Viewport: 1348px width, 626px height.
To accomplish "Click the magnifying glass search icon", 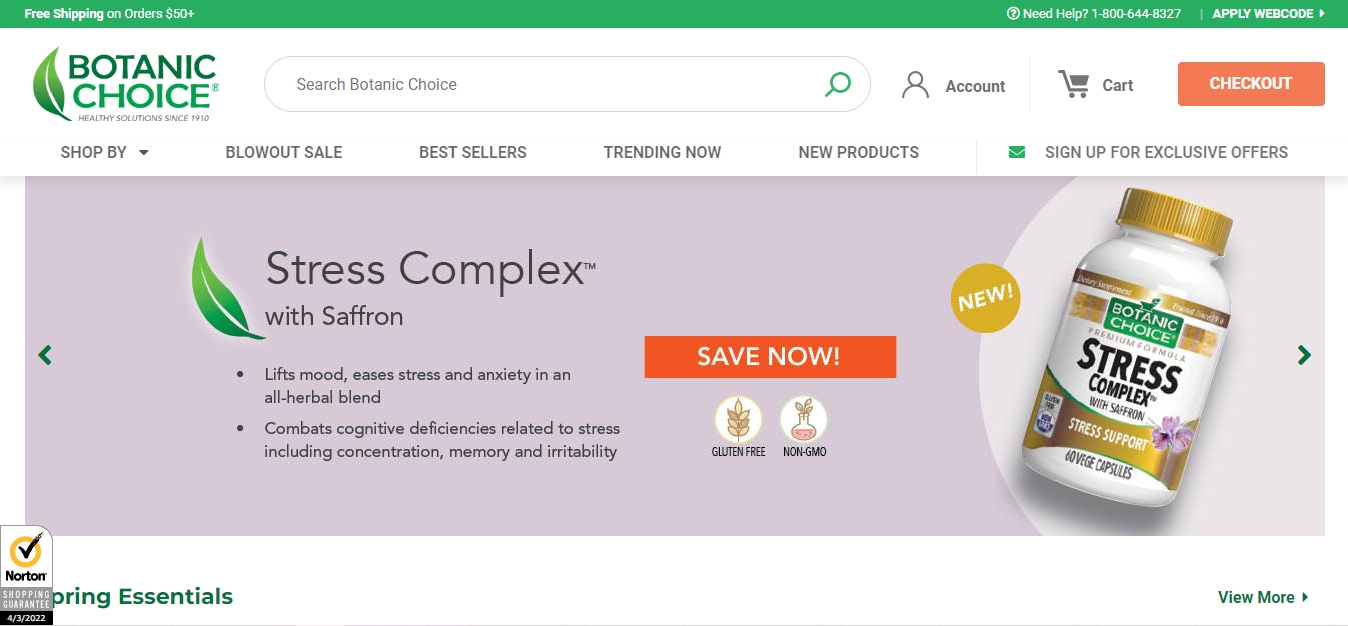I will click(x=837, y=84).
